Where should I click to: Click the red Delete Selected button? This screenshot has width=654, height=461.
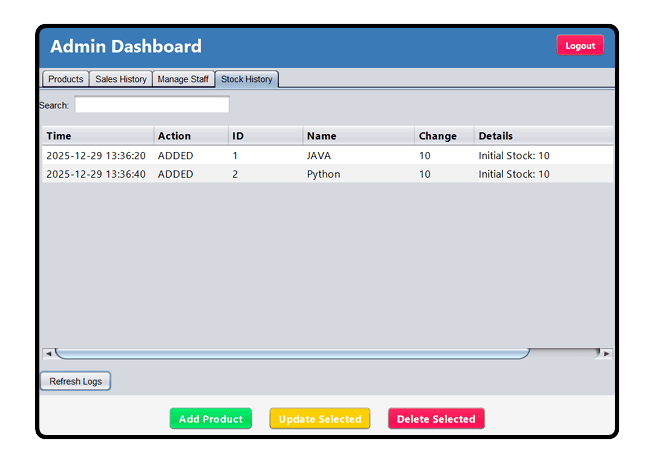point(436,419)
